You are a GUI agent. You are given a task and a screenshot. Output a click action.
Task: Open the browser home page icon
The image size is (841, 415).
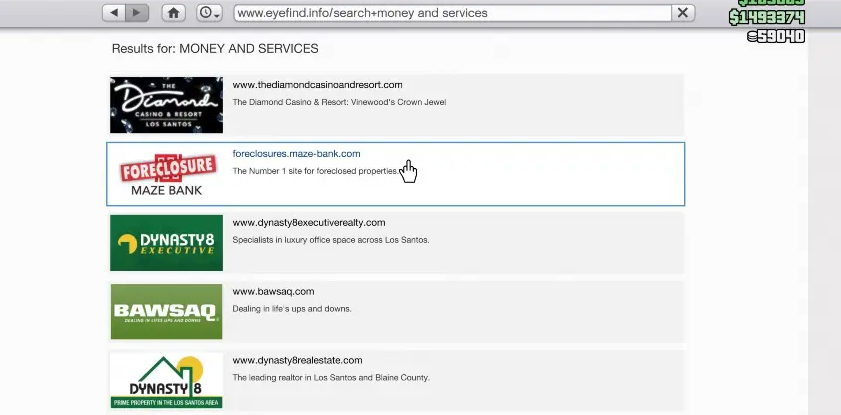click(174, 13)
